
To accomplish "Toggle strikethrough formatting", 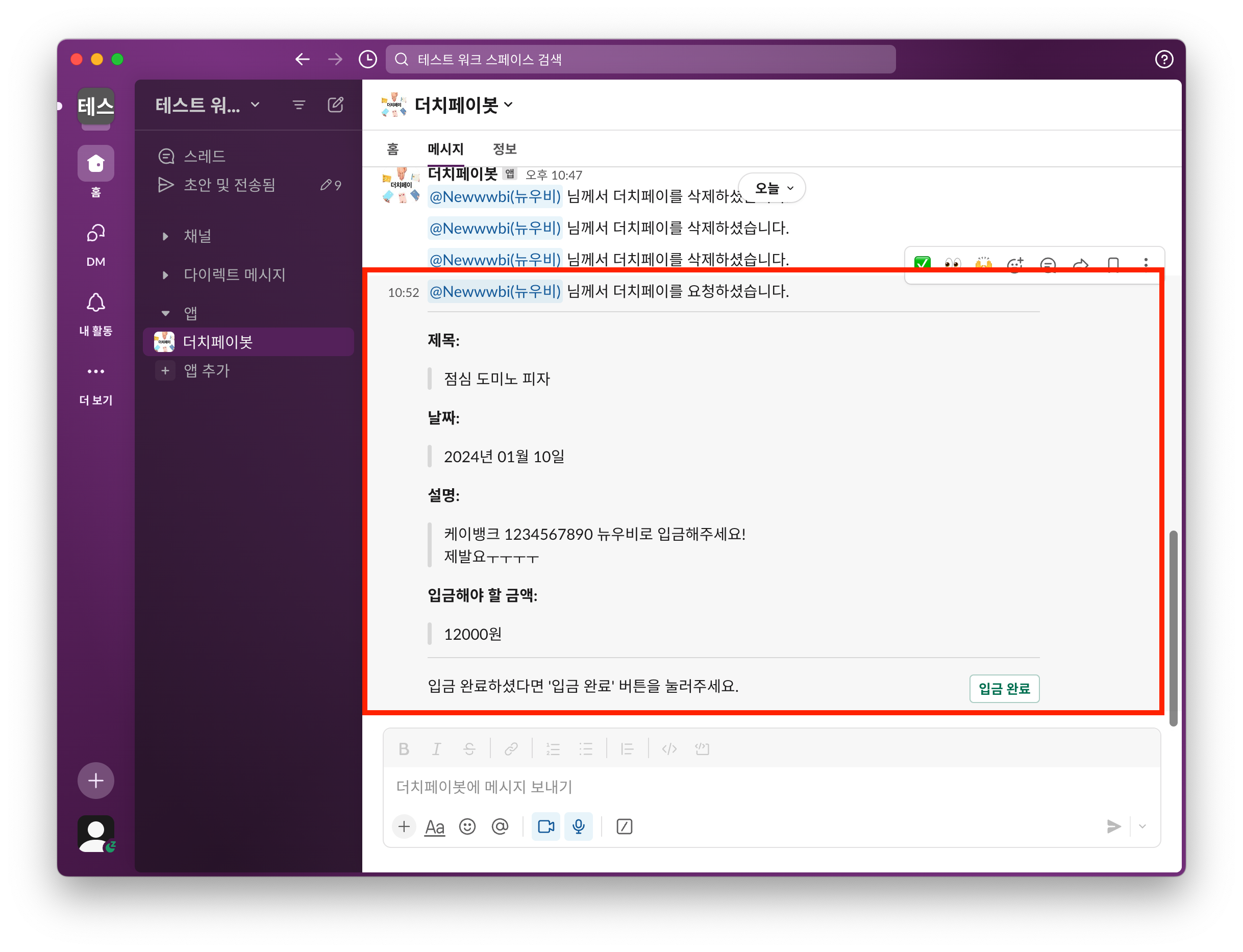I will [469, 748].
